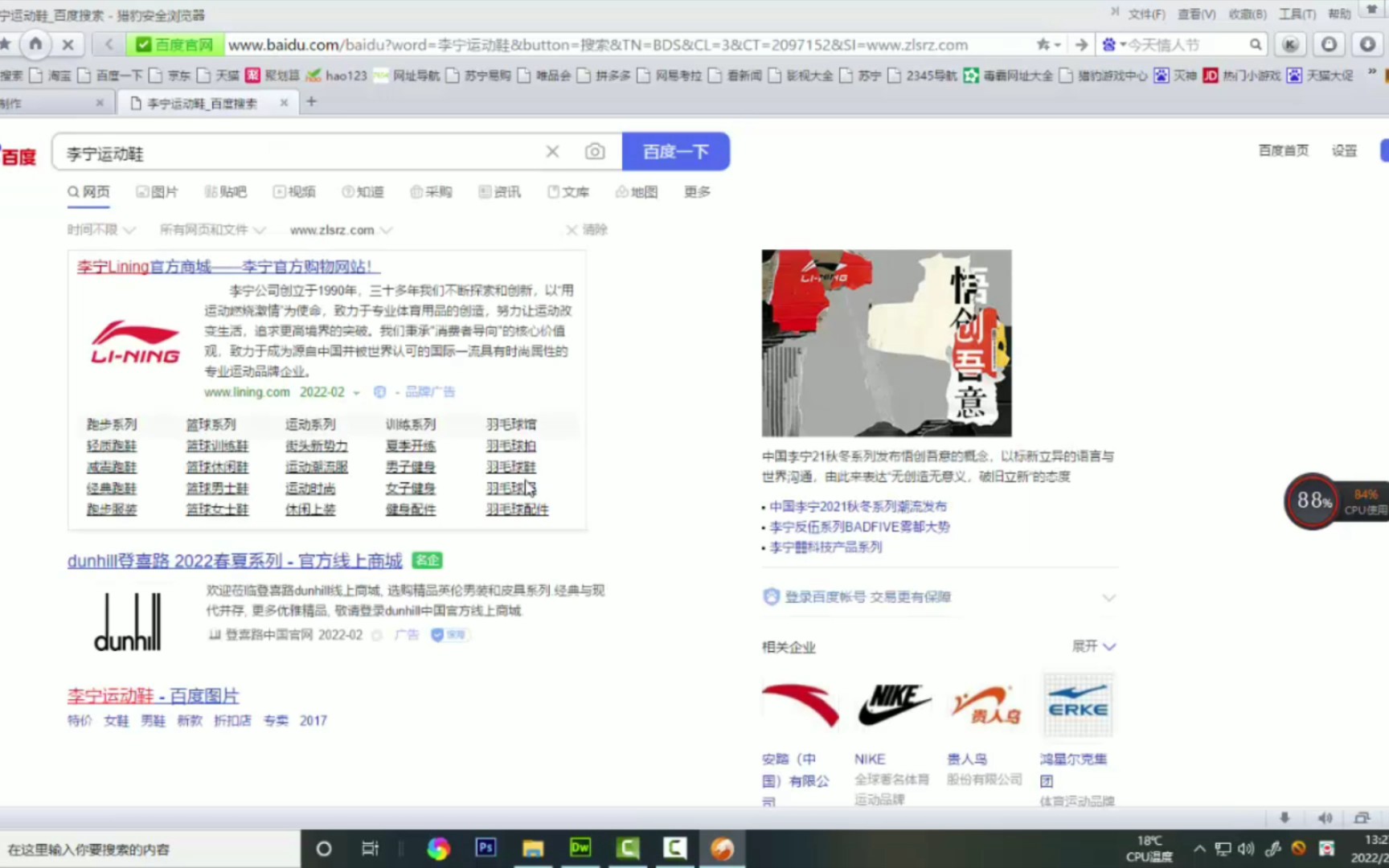This screenshot has height=868, width=1389.
Task: Click the go arrow next to the address bar
Action: (1082, 45)
